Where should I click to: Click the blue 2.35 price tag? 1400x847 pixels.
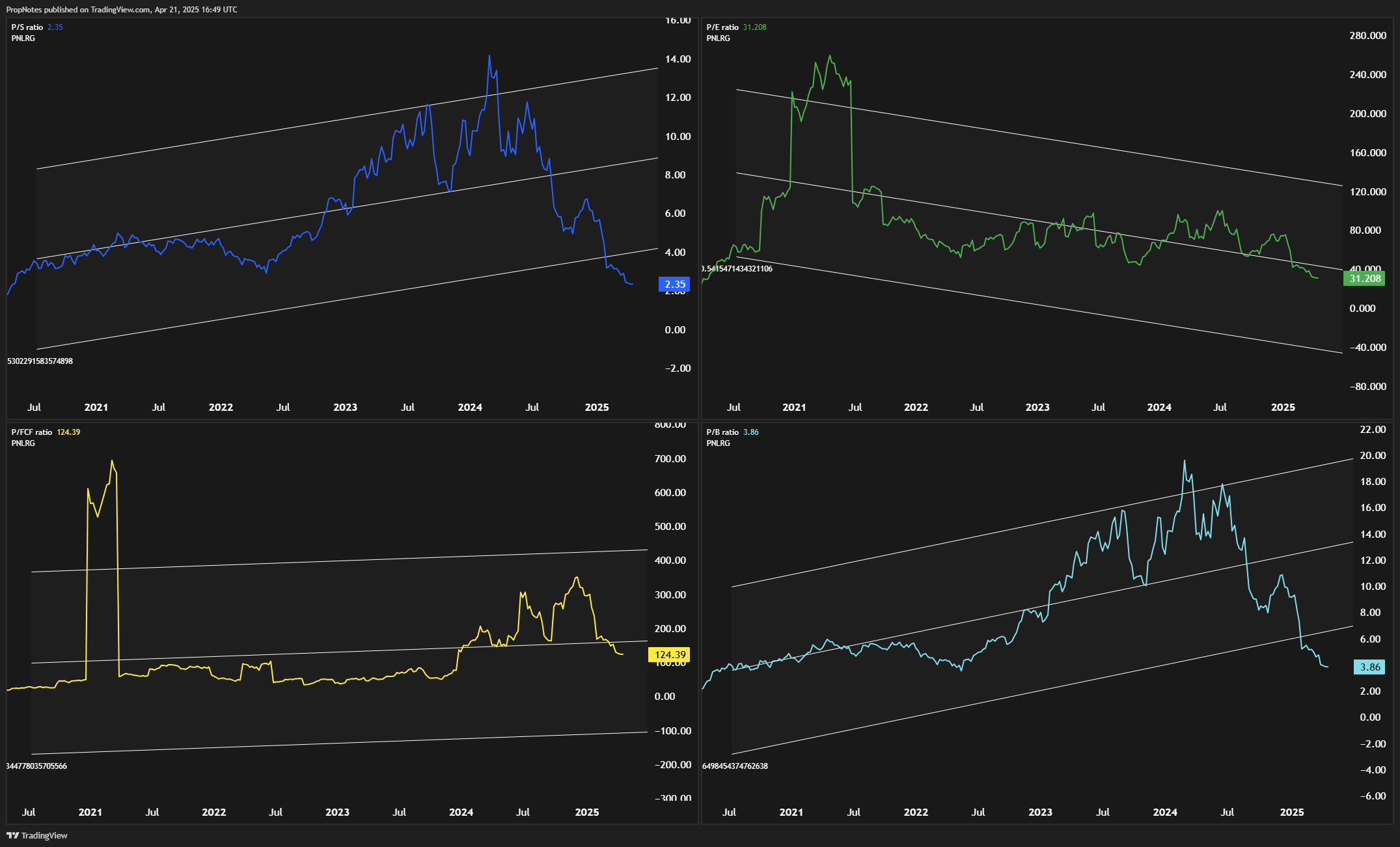coord(674,284)
